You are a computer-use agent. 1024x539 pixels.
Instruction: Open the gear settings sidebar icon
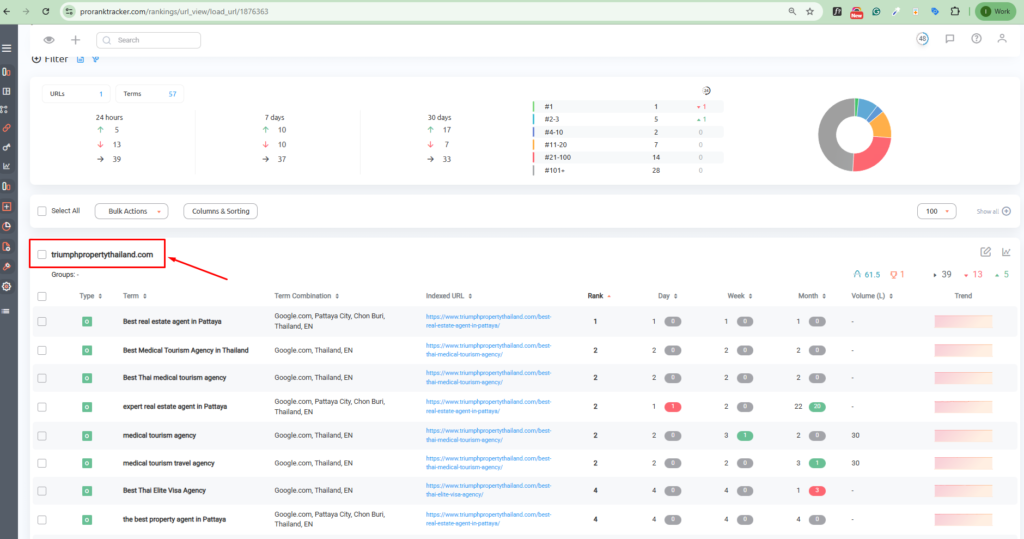click(x=7, y=287)
